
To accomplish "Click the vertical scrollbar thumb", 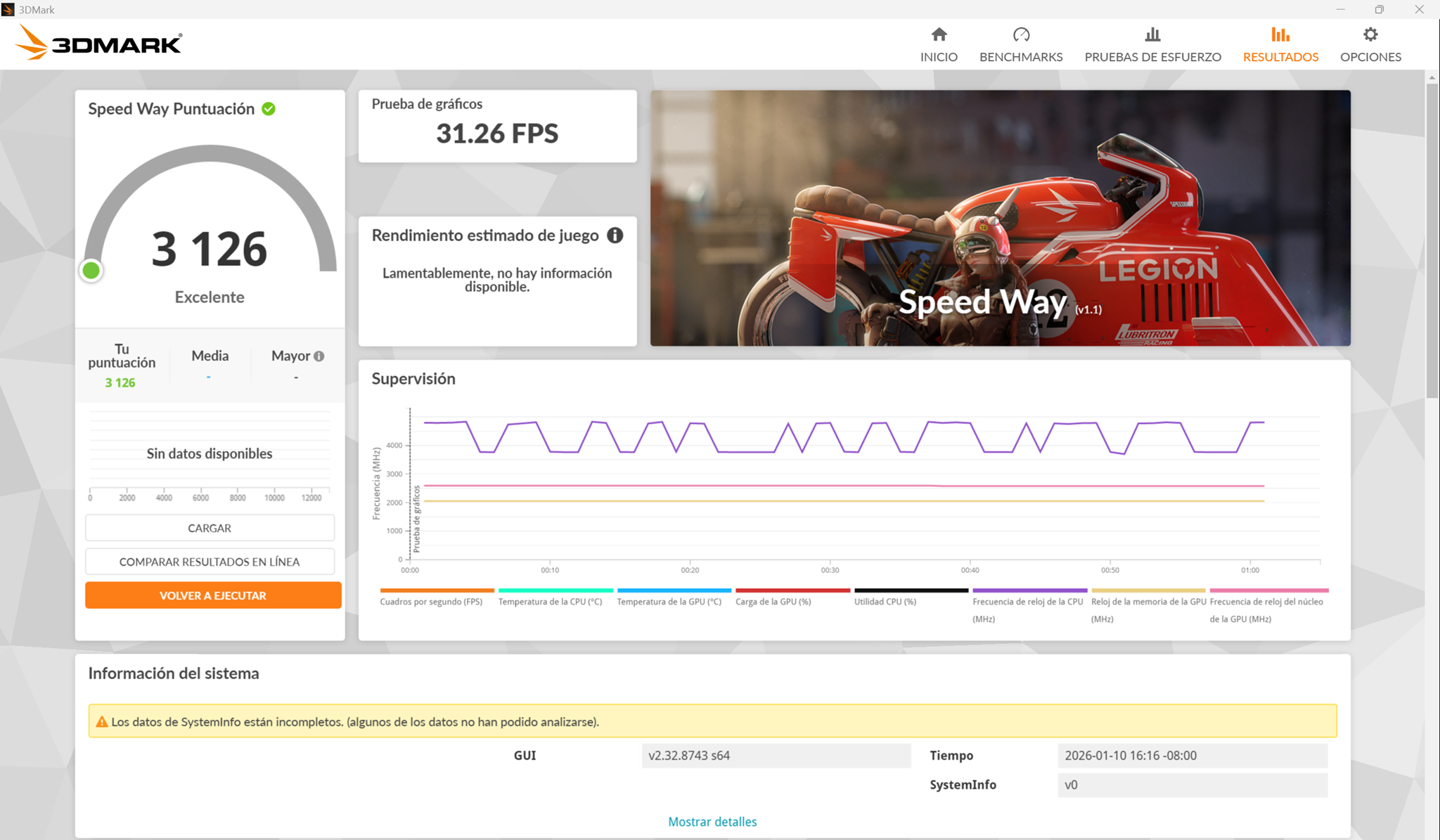I will click(x=1432, y=239).
